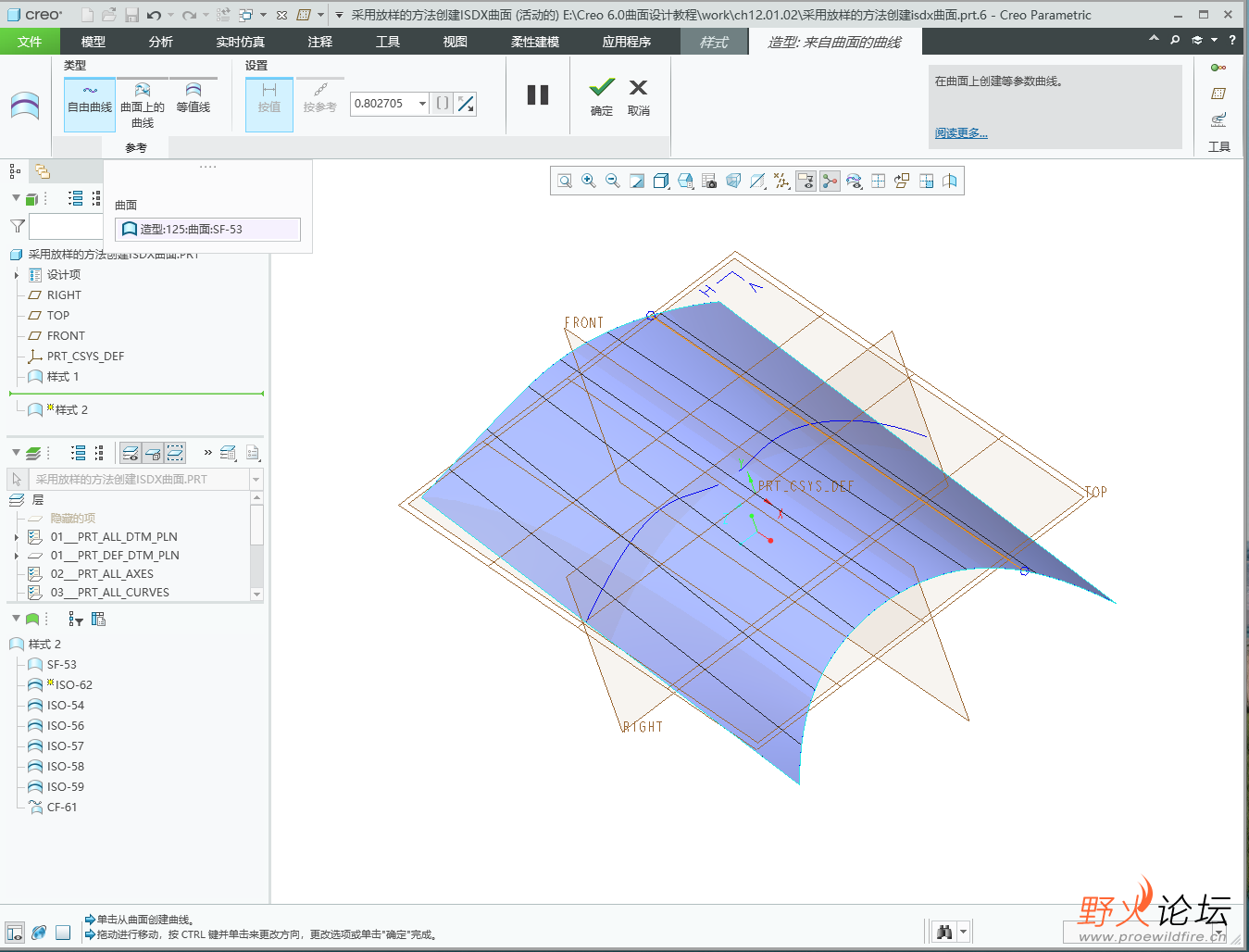Click the next view pane icon

click(926, 182)
